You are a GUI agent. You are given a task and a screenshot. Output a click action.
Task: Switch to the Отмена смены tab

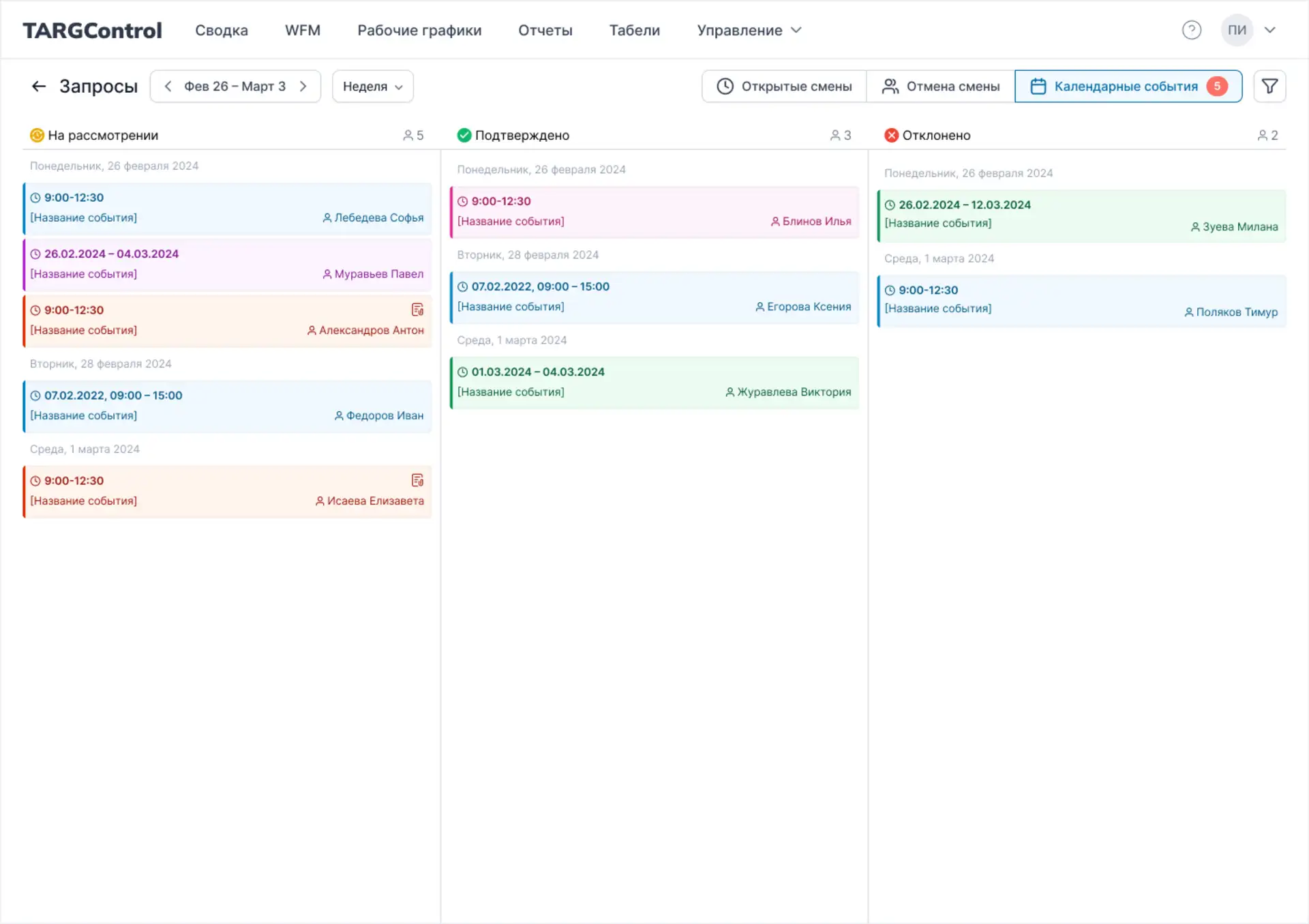point(941,87)
